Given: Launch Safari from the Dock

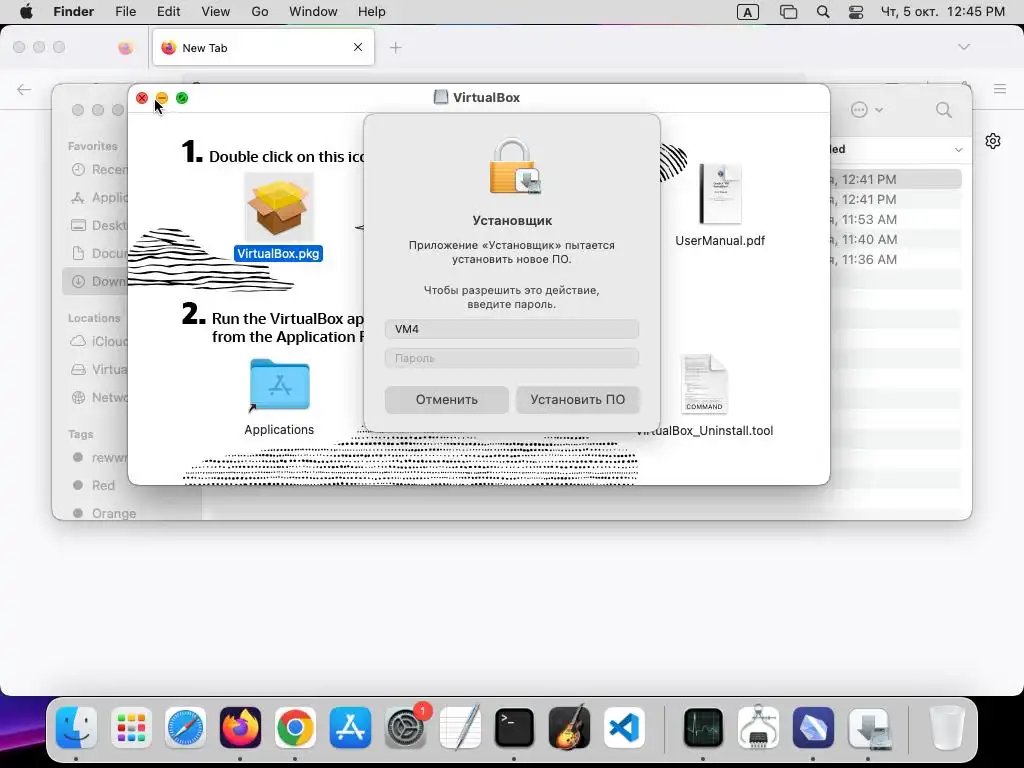Looking at the screenshot, I should [x=185, y=728].
